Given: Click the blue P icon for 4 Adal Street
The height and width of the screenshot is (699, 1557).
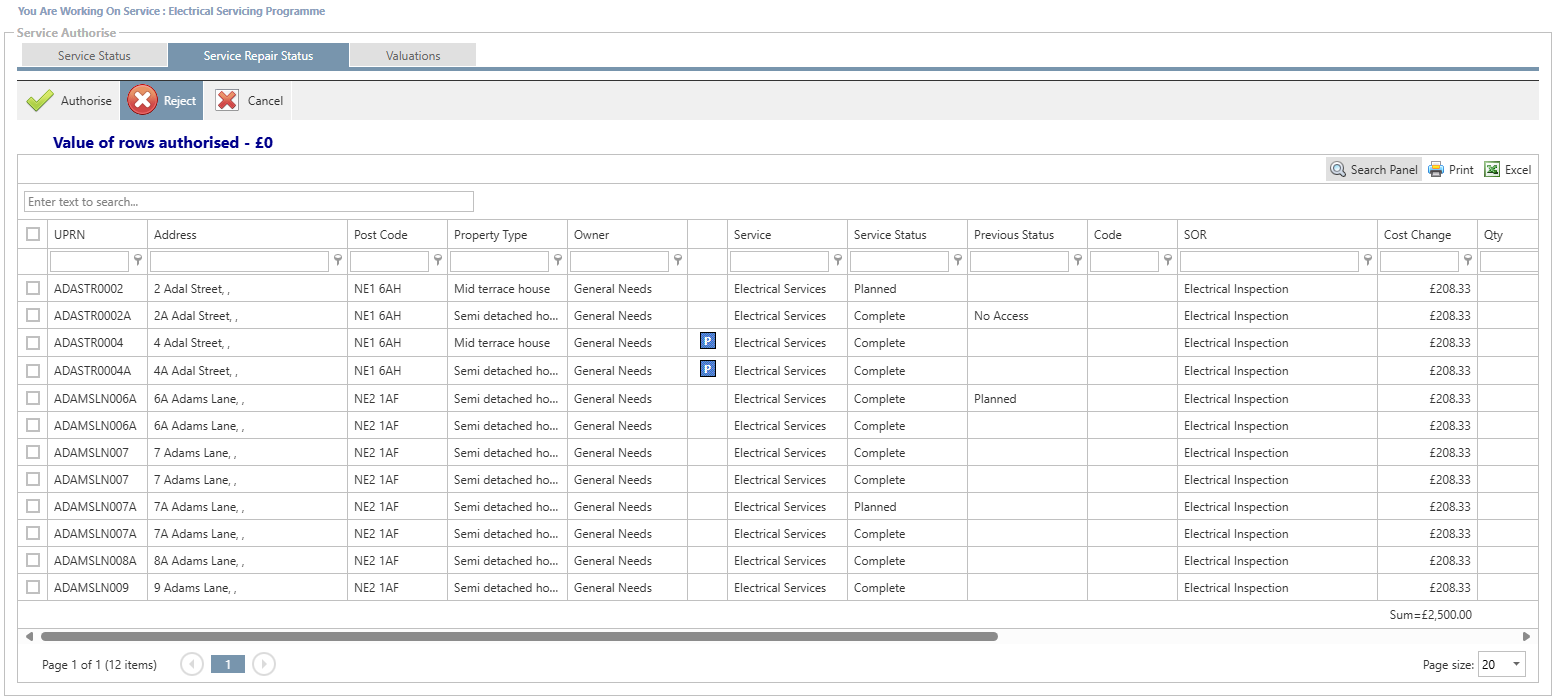Looking at the screenshot, I should pyautogui.click(x=708, y=342).
